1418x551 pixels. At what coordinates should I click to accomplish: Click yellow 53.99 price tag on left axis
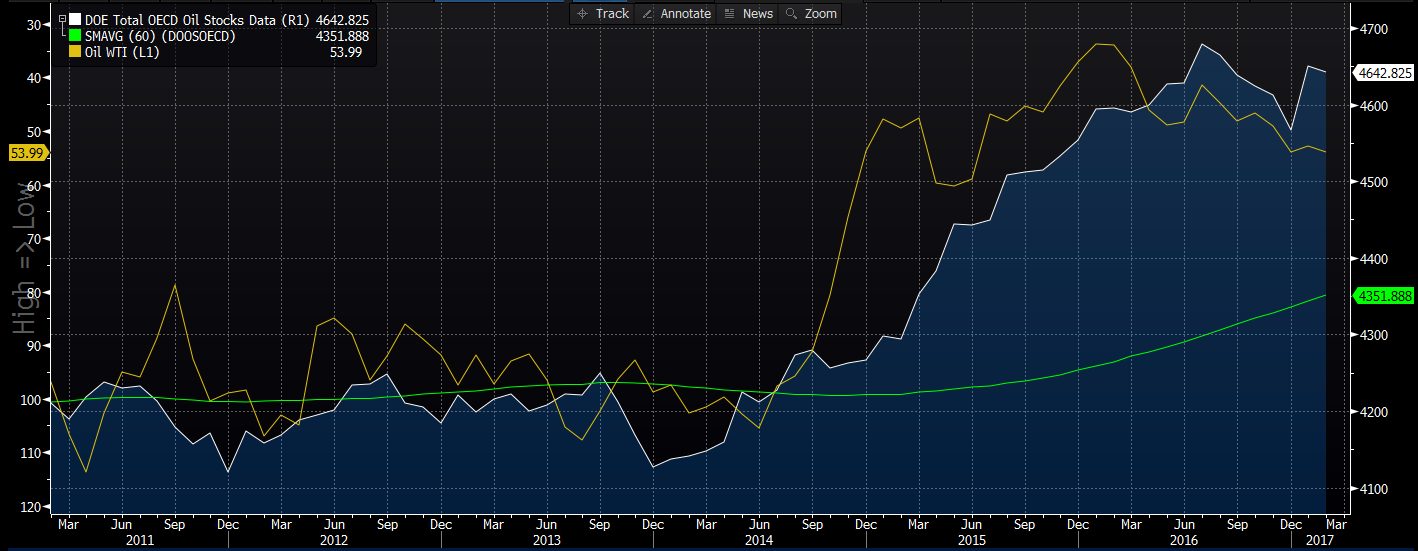pyautogui.click(x=26, y=152)
